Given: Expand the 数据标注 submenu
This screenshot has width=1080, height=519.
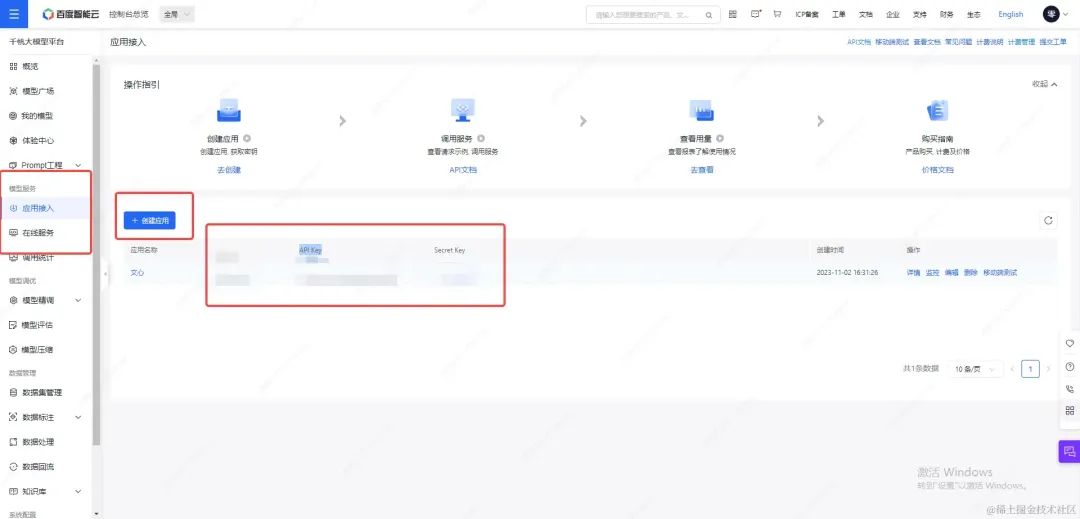Looking at the screenshot, I should click(x=78, y=417).
